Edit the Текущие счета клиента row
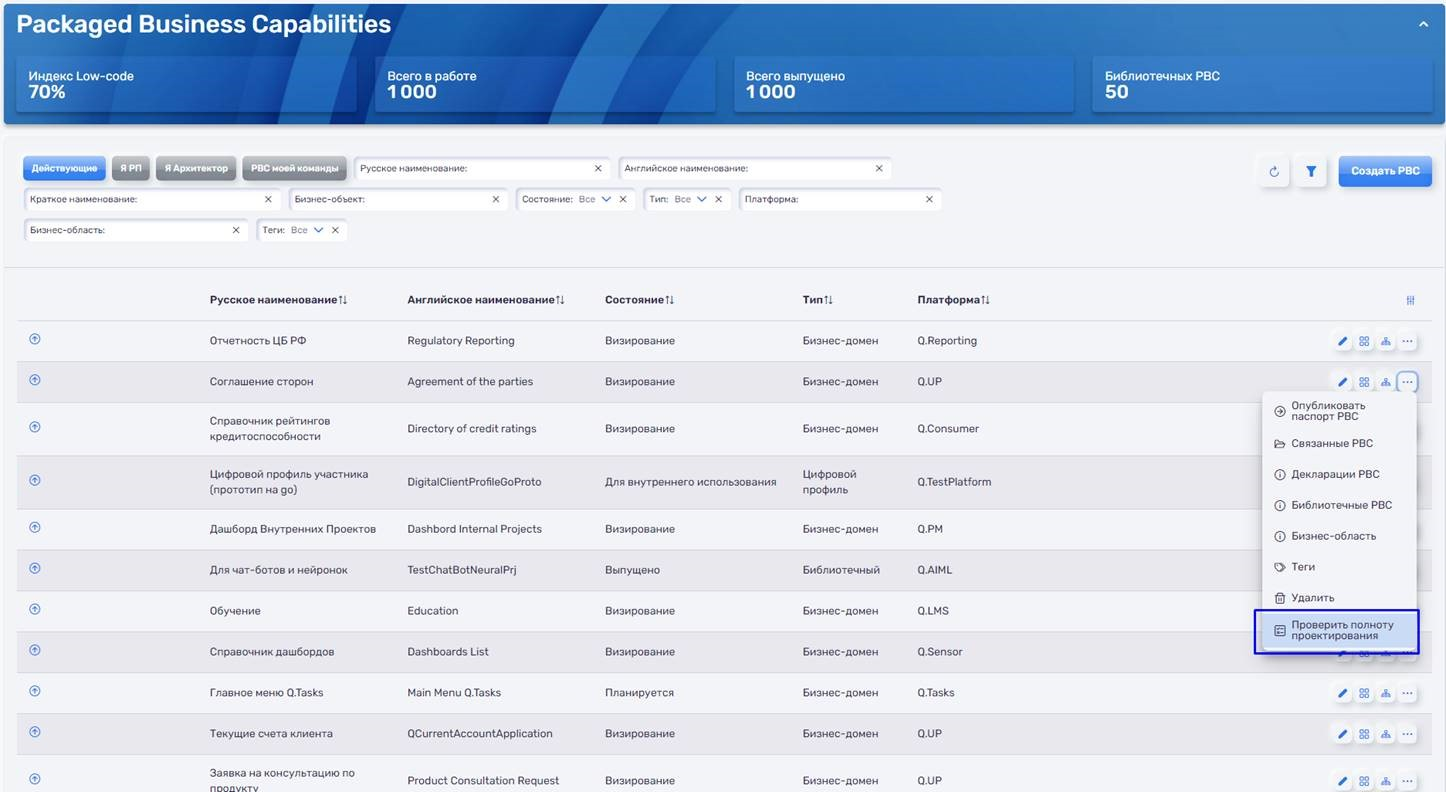1446x792 pixels. [x=1343, y=734]
